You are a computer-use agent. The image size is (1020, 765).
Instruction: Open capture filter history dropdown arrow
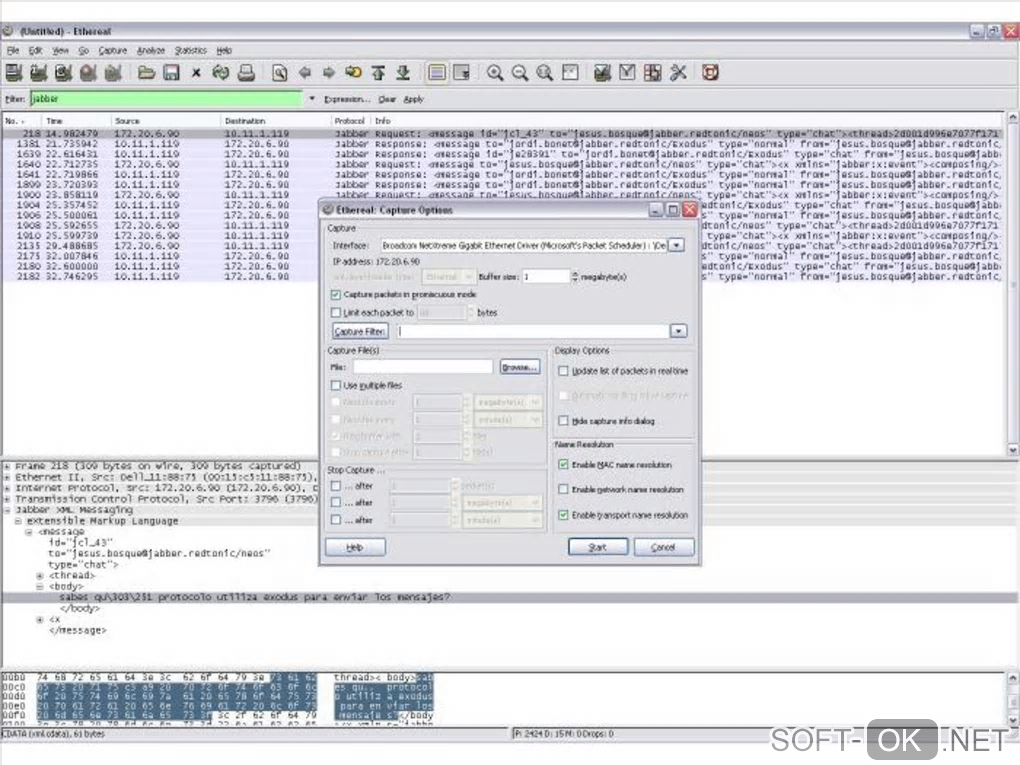pos(678,331)
